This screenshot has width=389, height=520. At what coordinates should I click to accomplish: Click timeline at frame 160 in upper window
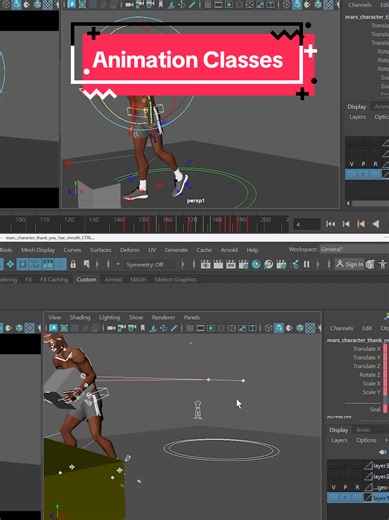click(168, 224)
